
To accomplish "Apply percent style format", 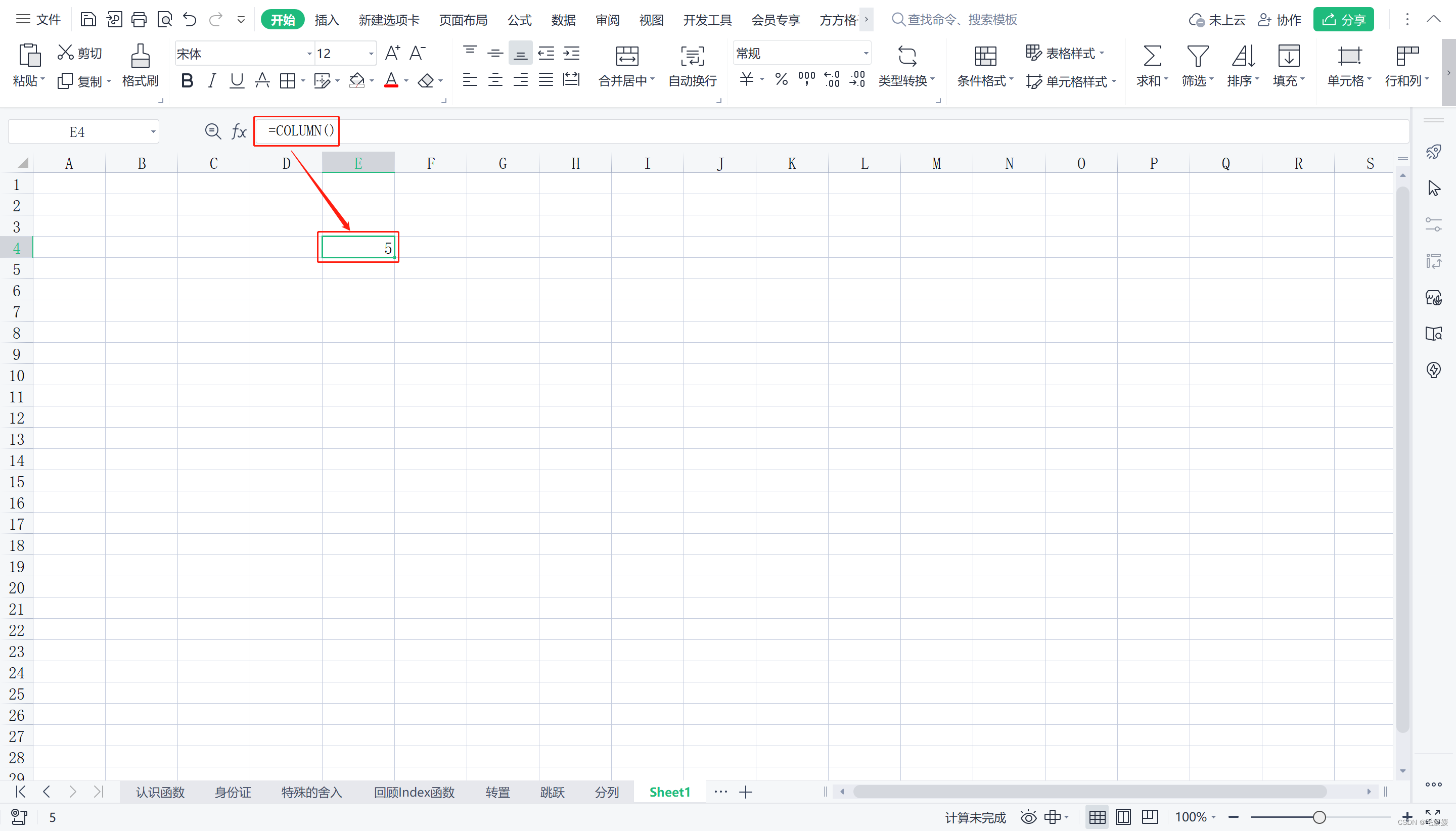I will (x=782, y=79).
